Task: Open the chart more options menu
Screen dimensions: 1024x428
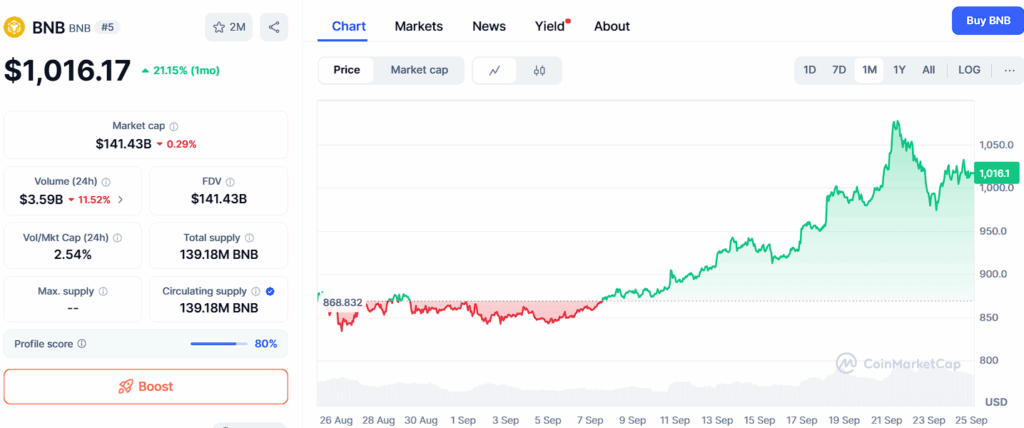Action: pos(1008,70)
